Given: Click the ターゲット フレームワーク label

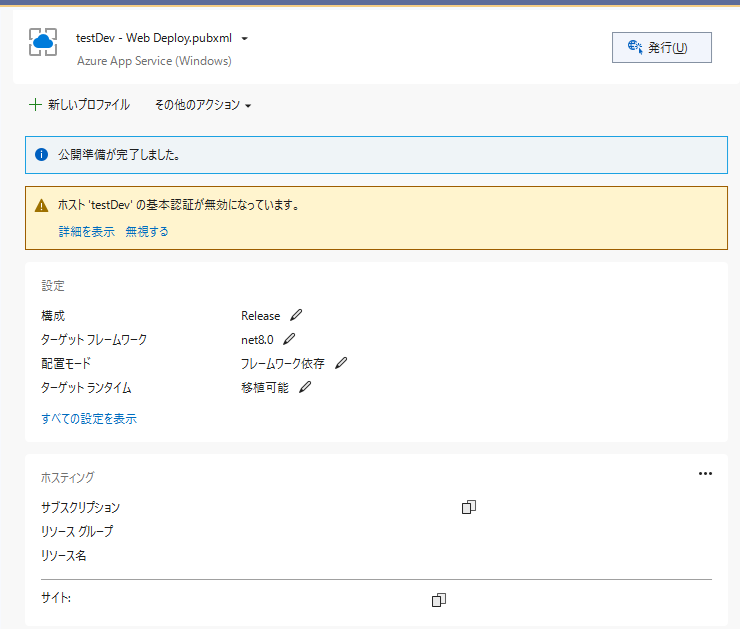Looking at the screenshot, I should 94,340.
